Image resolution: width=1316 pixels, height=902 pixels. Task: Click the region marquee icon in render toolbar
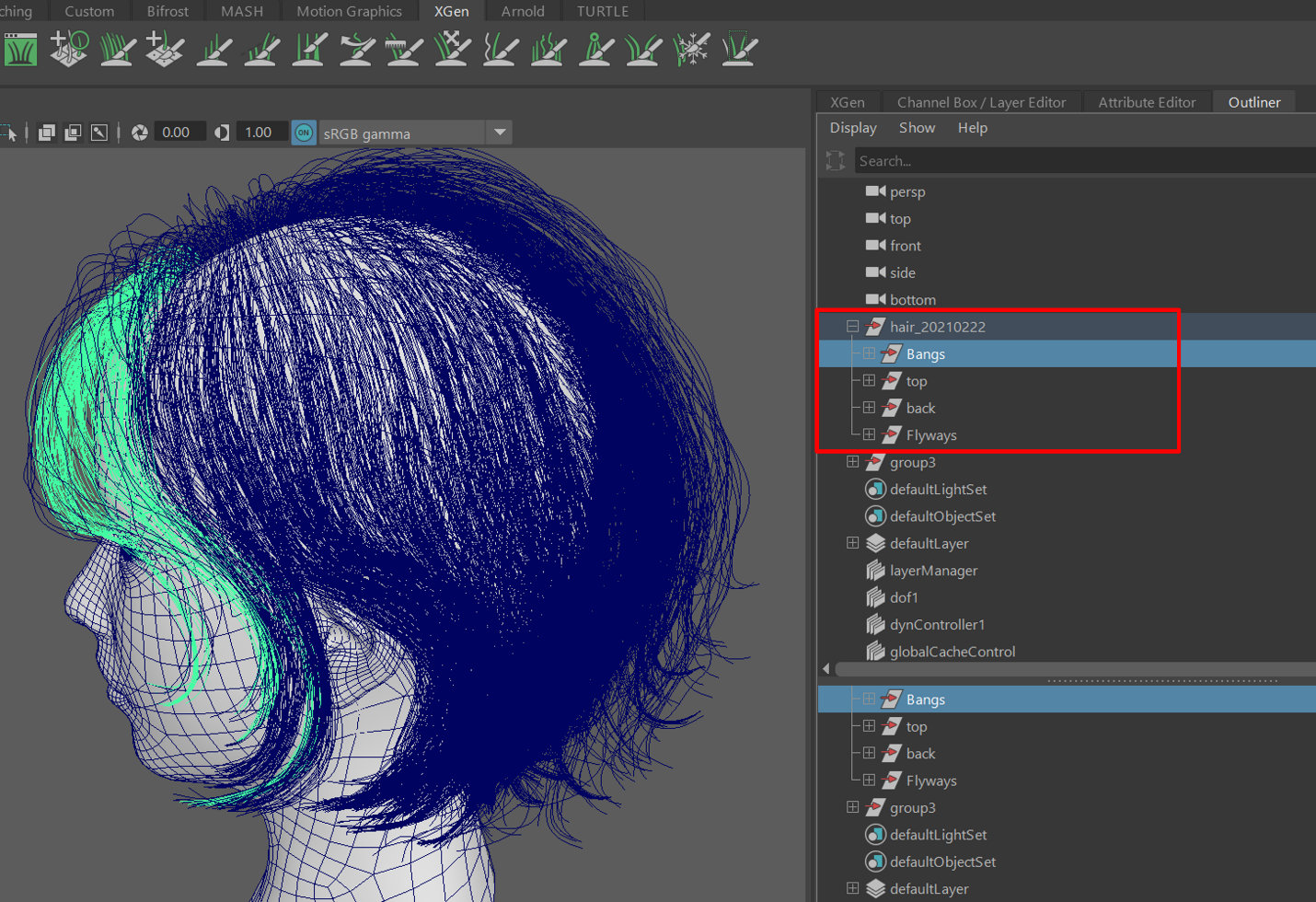point(98,132)
